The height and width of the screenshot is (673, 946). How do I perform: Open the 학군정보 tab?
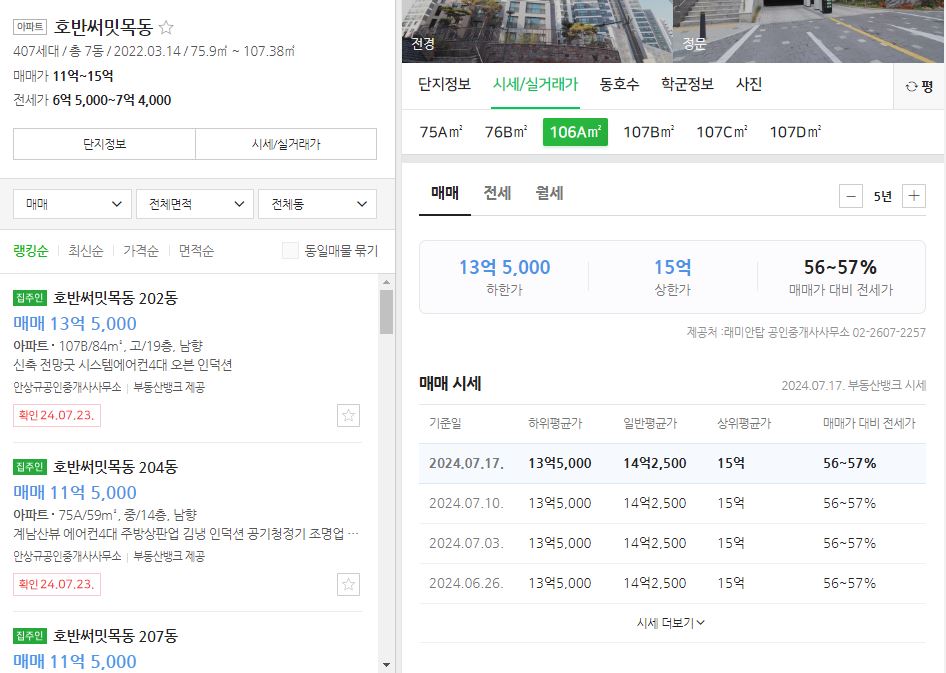687,84
